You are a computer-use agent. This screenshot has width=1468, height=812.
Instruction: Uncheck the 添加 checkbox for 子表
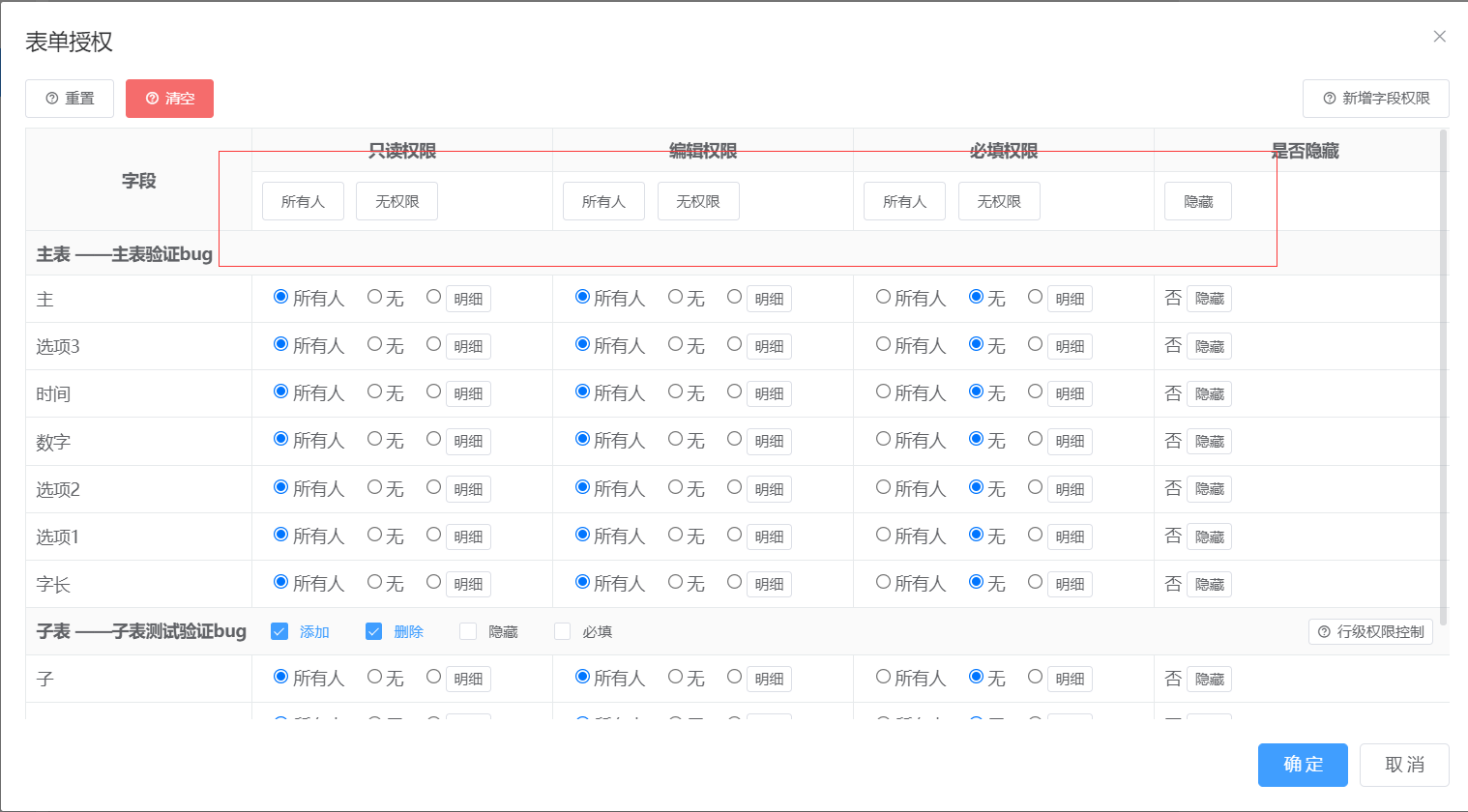(279, 631)
